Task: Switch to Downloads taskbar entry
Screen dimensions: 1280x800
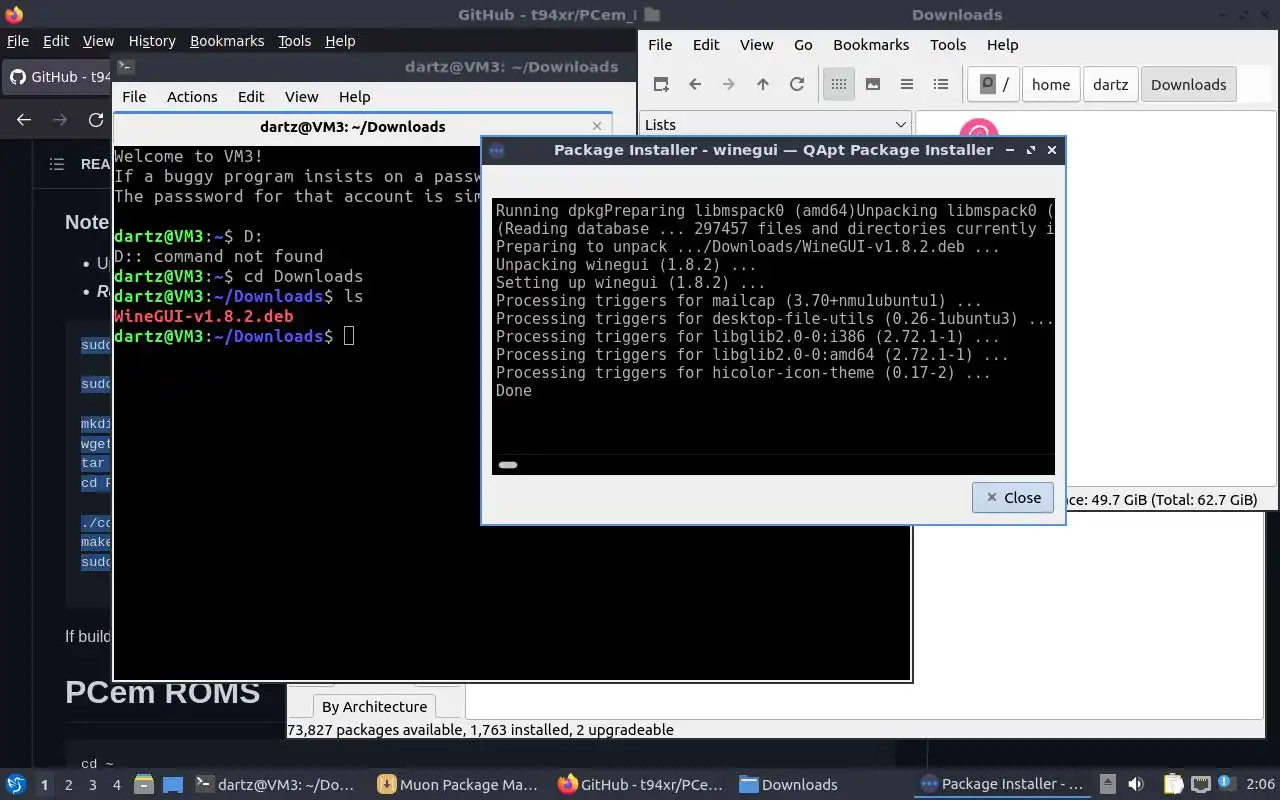Action: [790, 784]
